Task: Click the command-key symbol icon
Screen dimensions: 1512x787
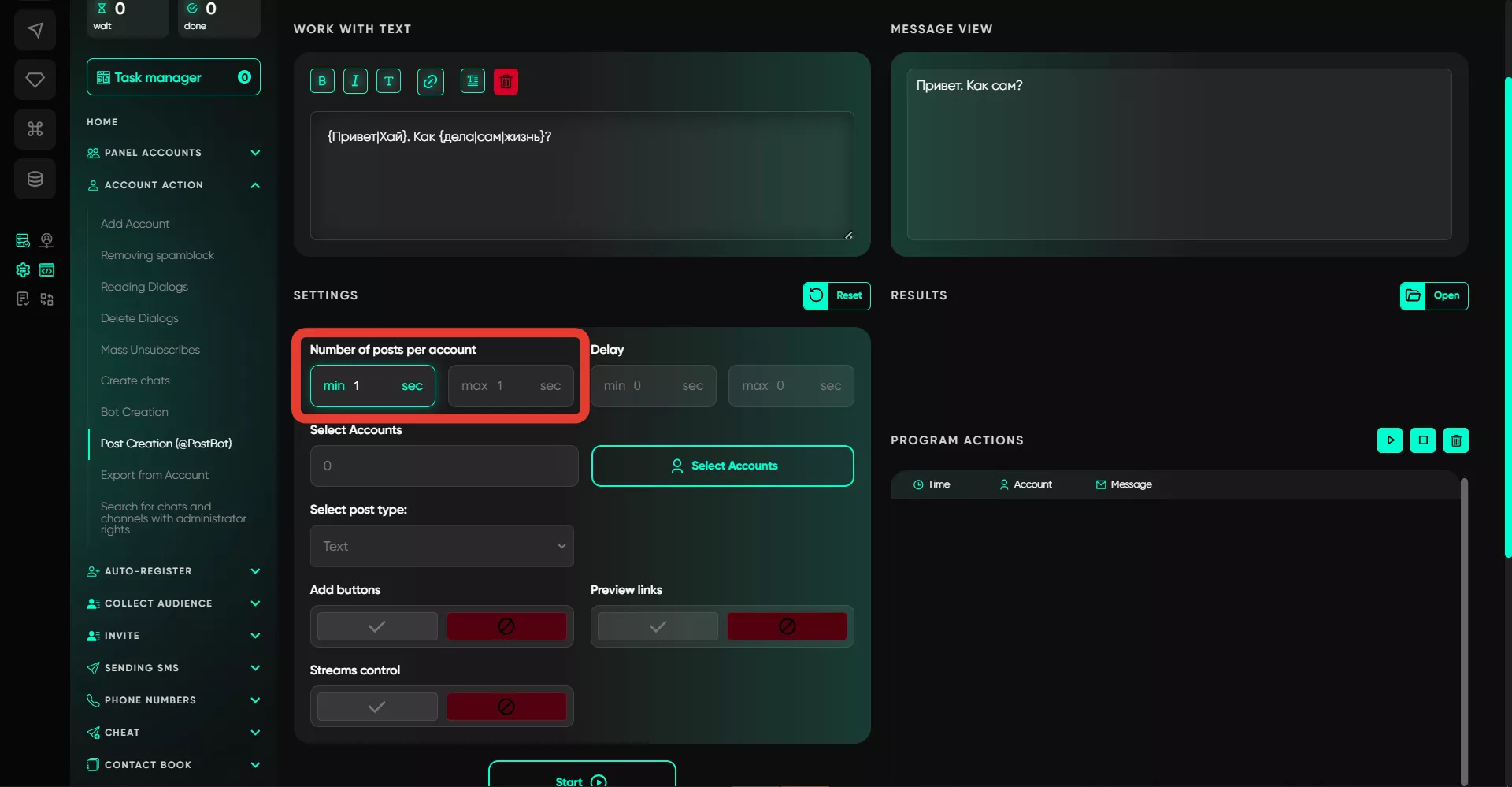Action: click(x=35, y=128)
